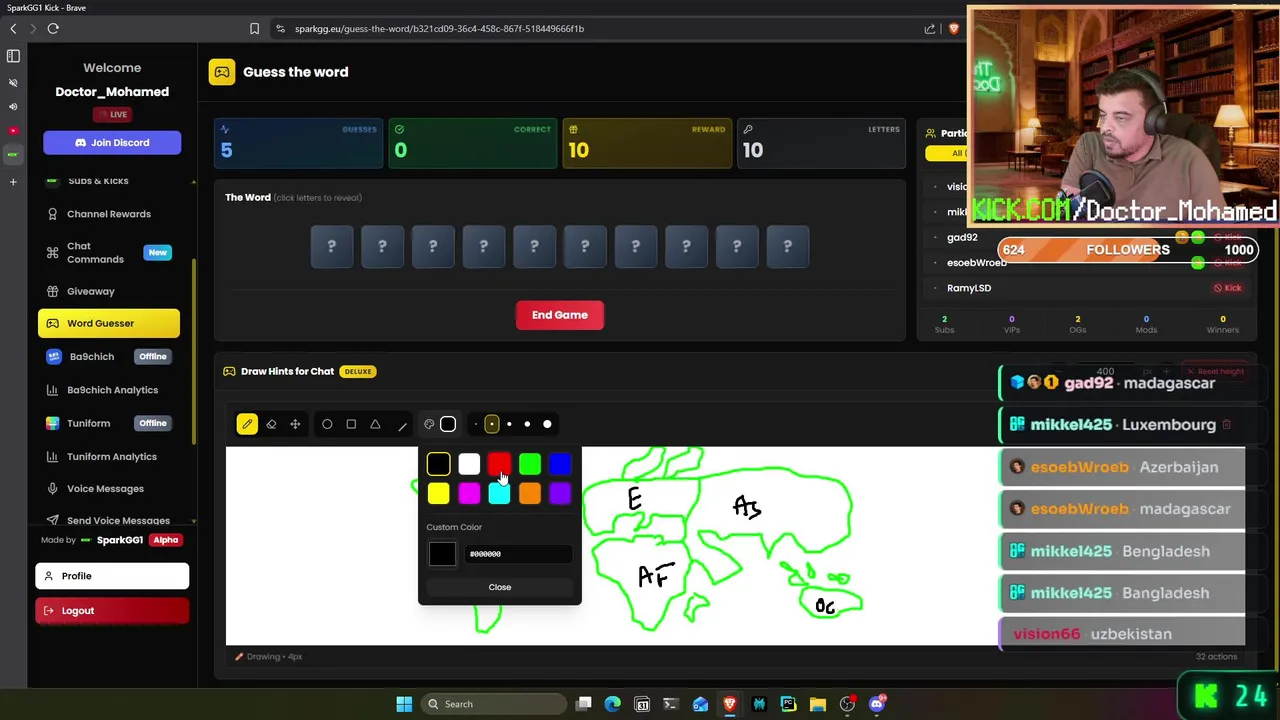Viewport: 1280px width, 720px height.
Task: Select the circle shape tool
Action: pos(327,424)
